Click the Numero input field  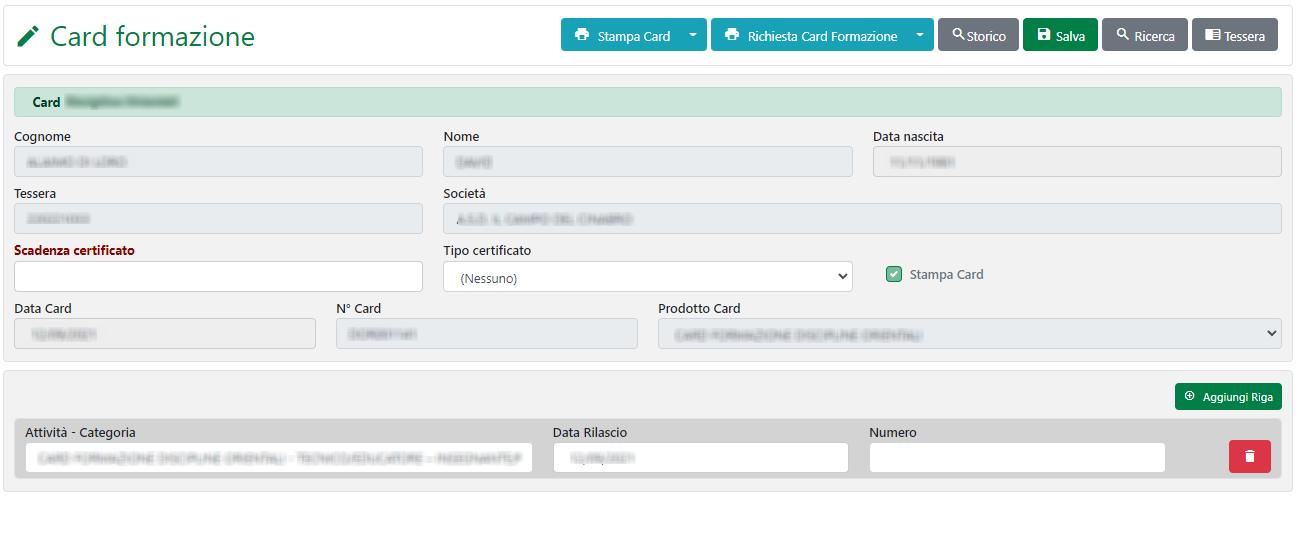[1016, 458]
